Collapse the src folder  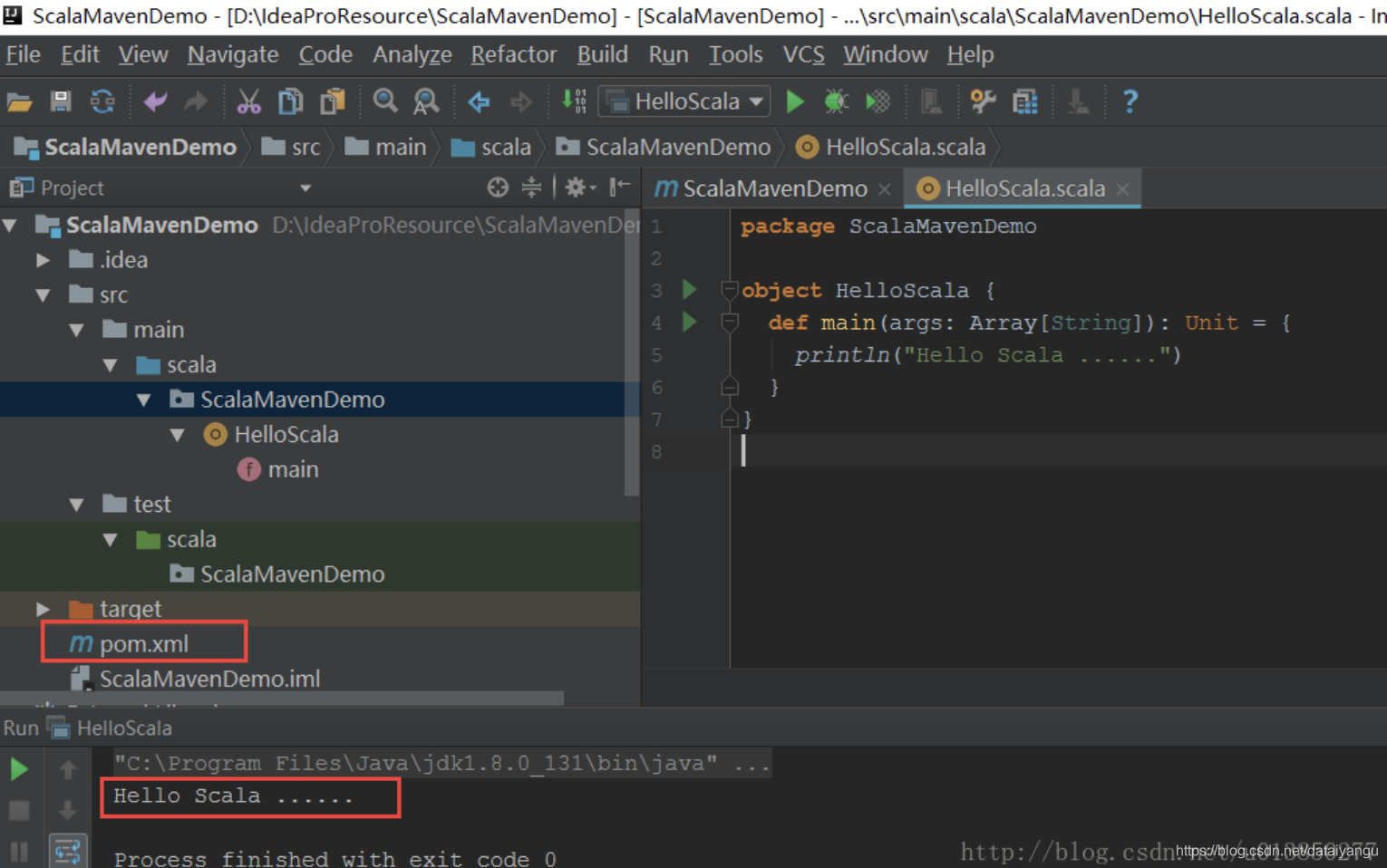44,295
